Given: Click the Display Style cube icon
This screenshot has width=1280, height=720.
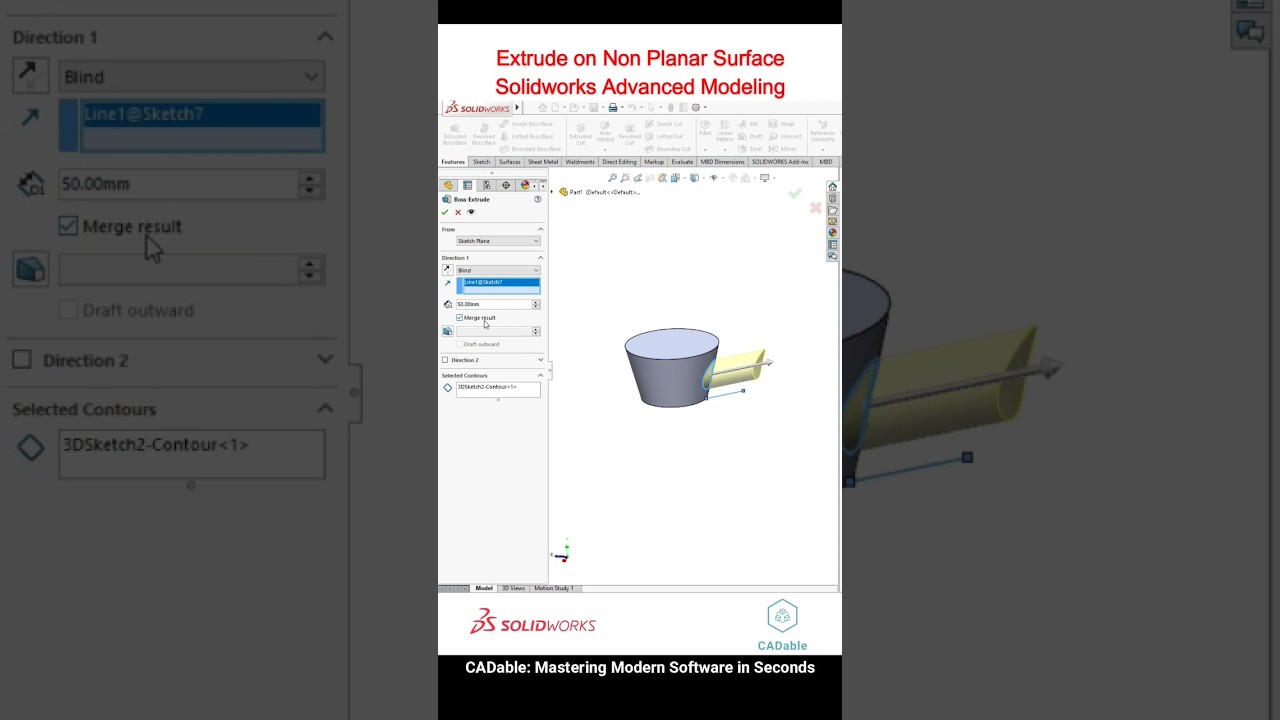Looking at the screenshot, I should point(694,178).
